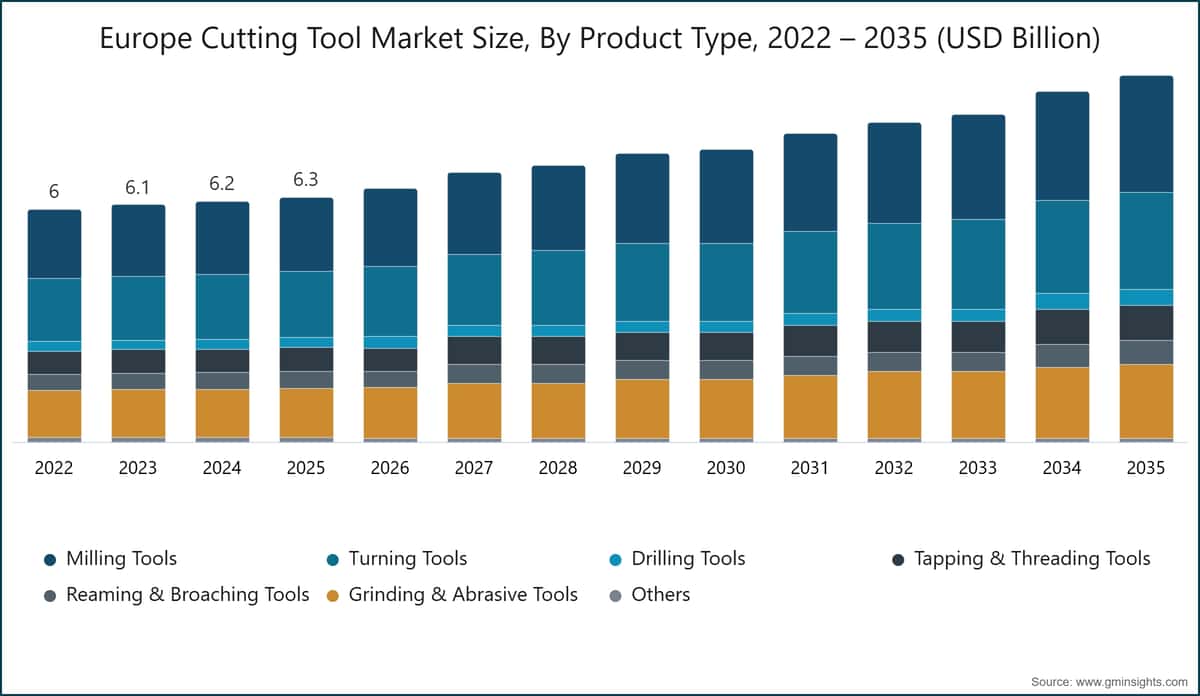Image resolution: width=1200 pixels, height=696 pixels.
Task: Click the Others legend color dot
Action: [615, 595]
